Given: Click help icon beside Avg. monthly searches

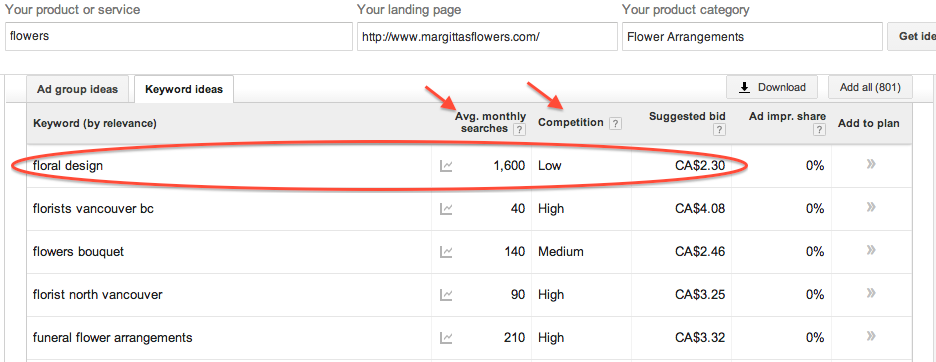Looking at the screenshot, I should (519, 130).
